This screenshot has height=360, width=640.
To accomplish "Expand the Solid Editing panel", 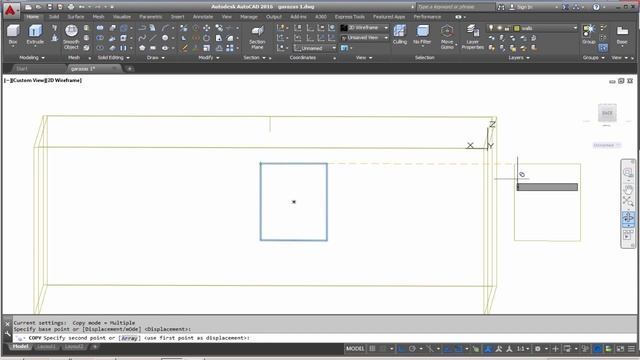I will 113,58.
